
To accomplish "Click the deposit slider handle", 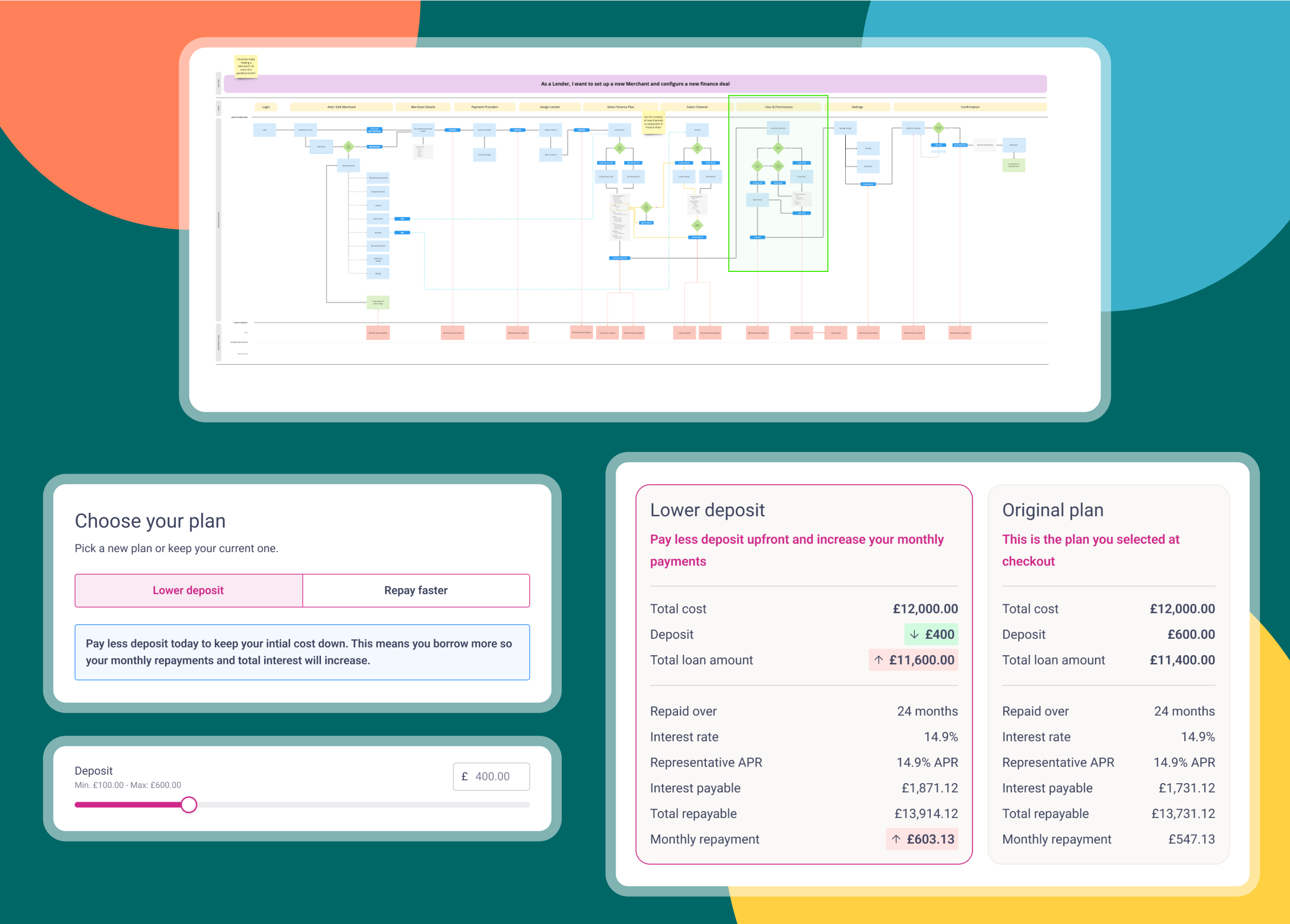I will 189,805.
